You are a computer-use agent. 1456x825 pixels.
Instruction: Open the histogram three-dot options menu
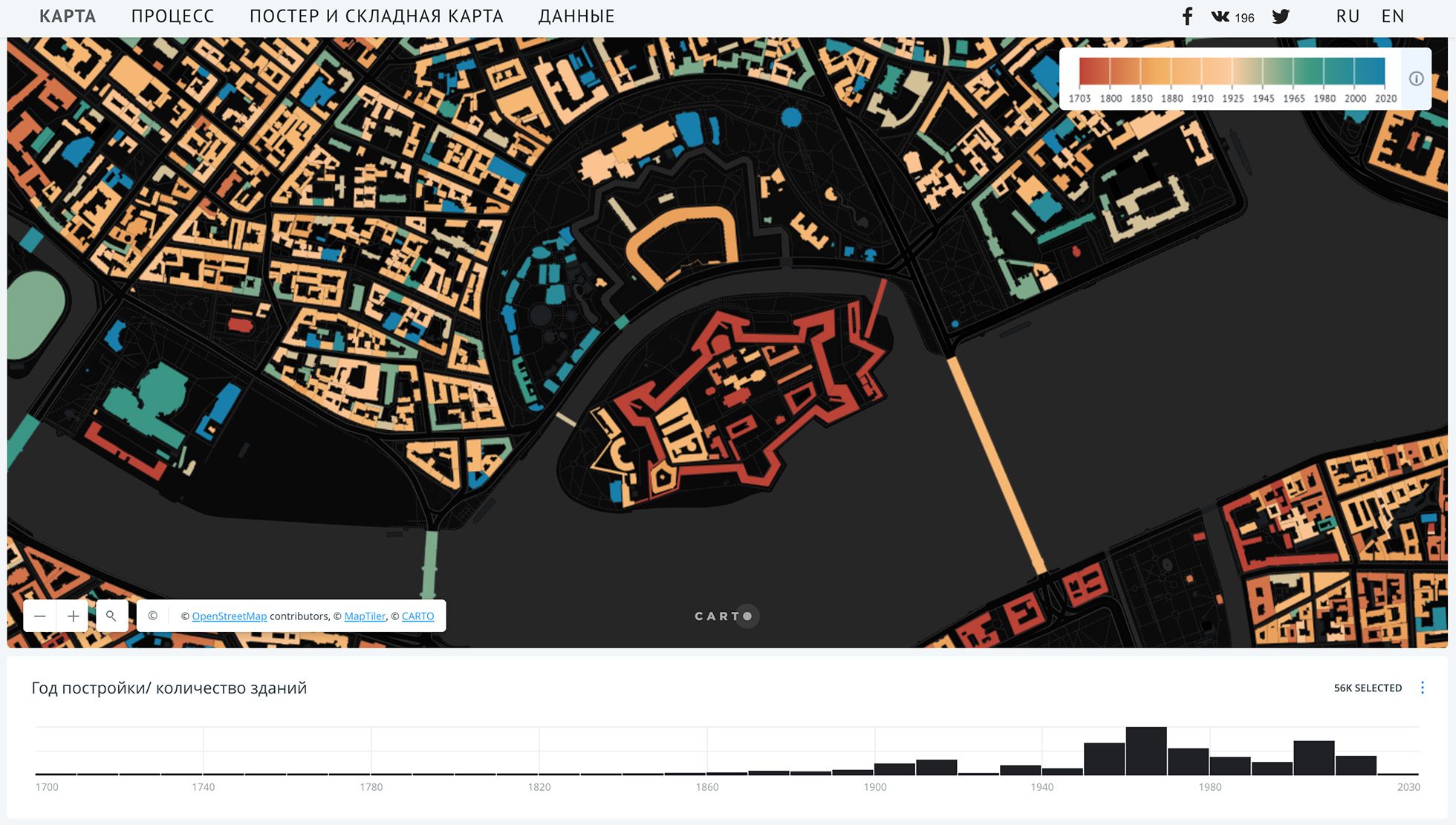click(x=1422, y=688)
